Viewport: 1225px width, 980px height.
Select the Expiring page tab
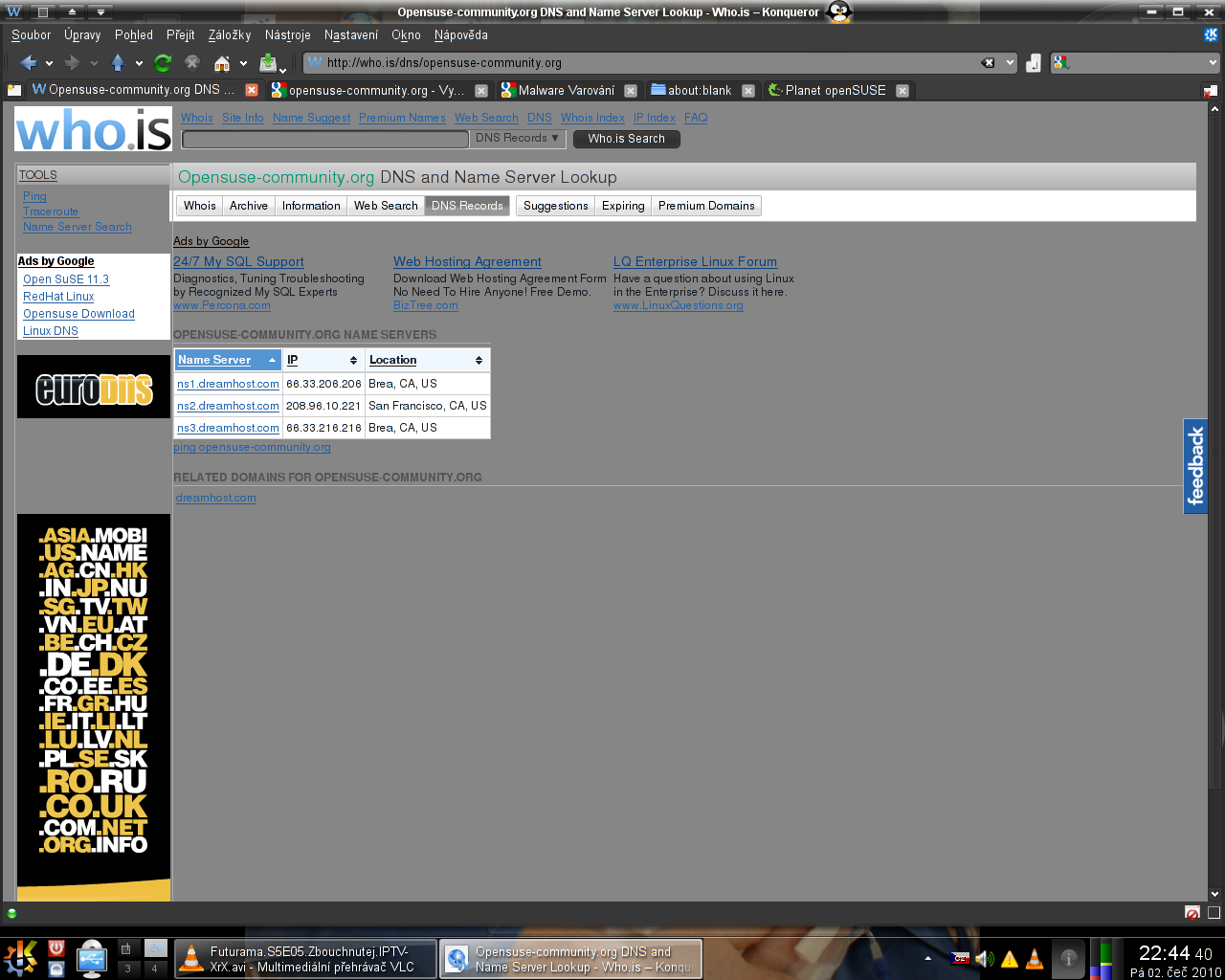[623, 206]
